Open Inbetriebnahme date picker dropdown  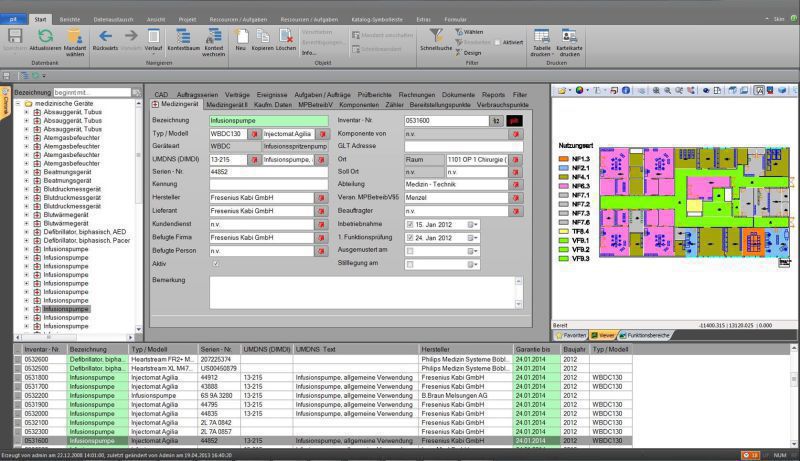[x=473, y=224]
